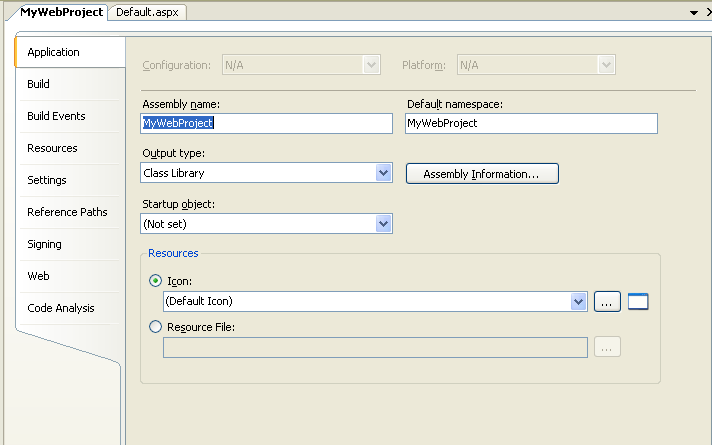
Task: Select the Icon radio button
Action: [x=155, y=281]
